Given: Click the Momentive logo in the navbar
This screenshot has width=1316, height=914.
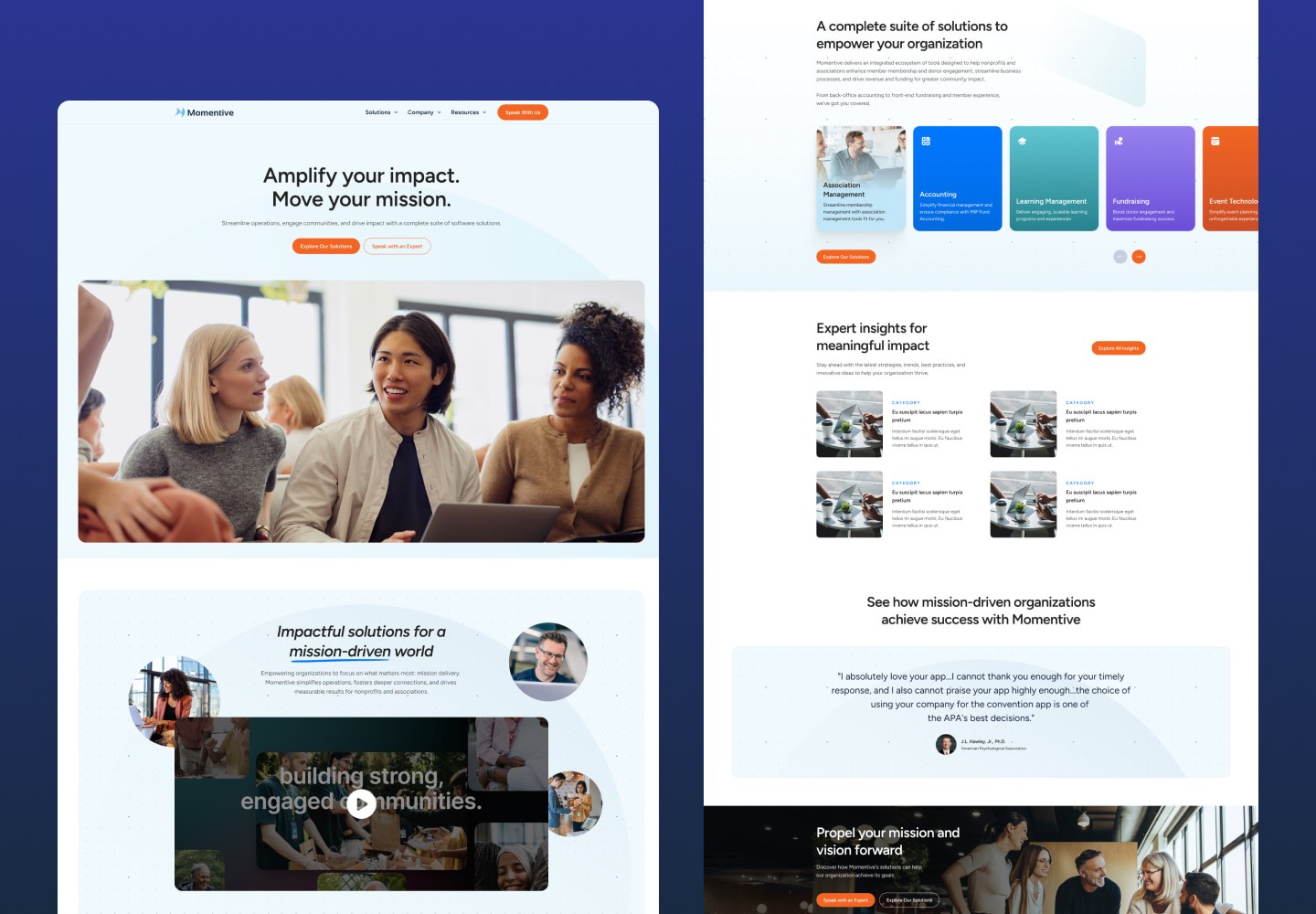Looking at the screenshot, I should tap(203, 112).
